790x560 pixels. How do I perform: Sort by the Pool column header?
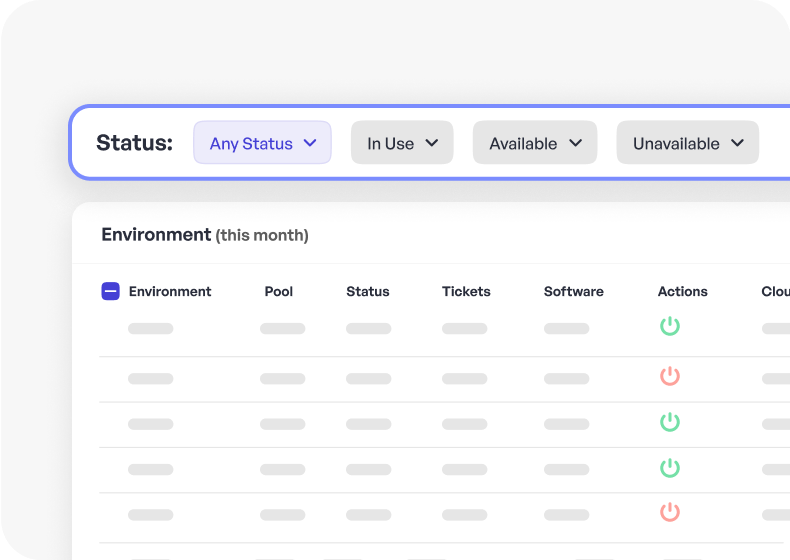279,291
